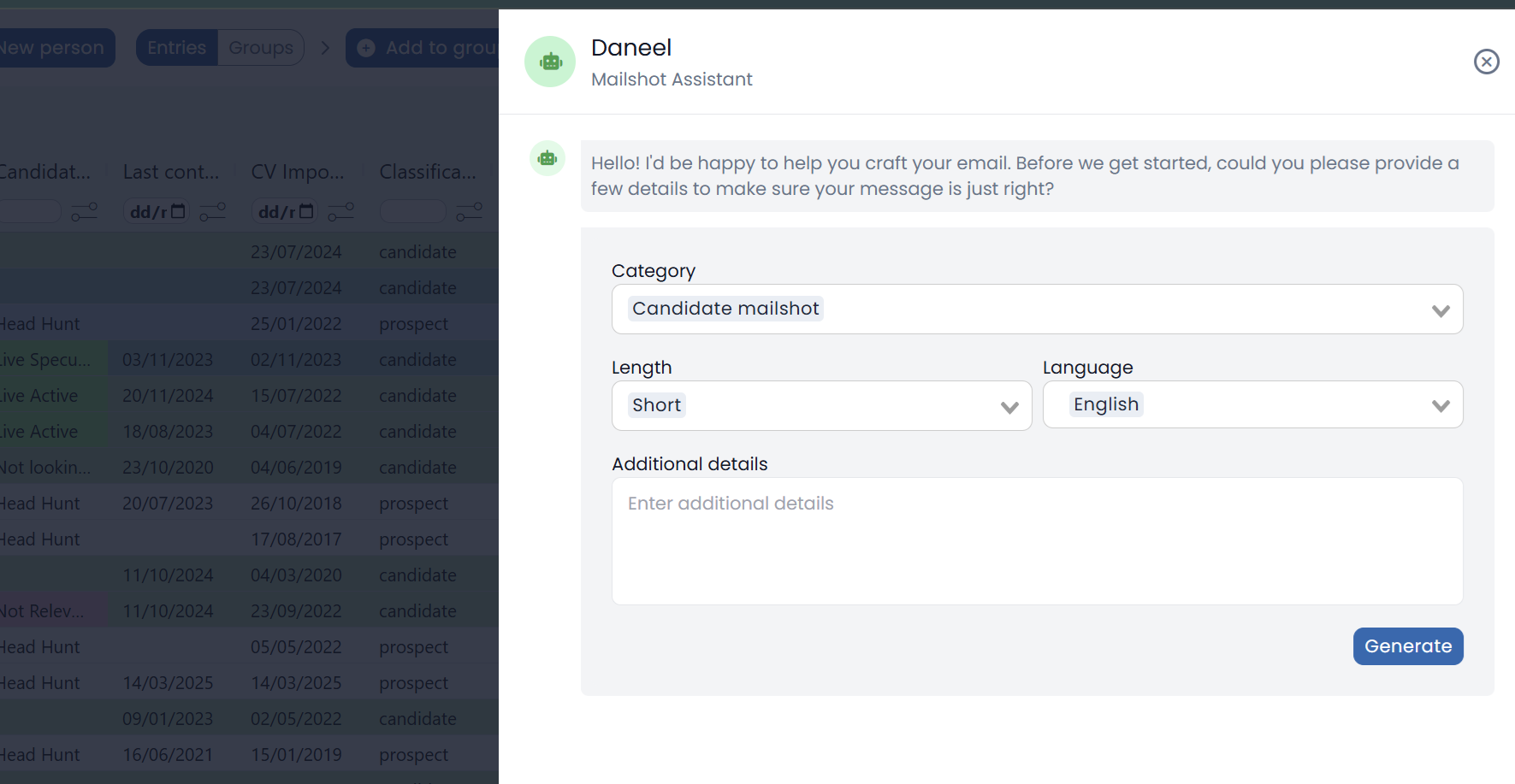The height and width of the screenshot is (784, 1515).
Task: Click the breadcrumb chevron after Groups
Action: [325, 48]
